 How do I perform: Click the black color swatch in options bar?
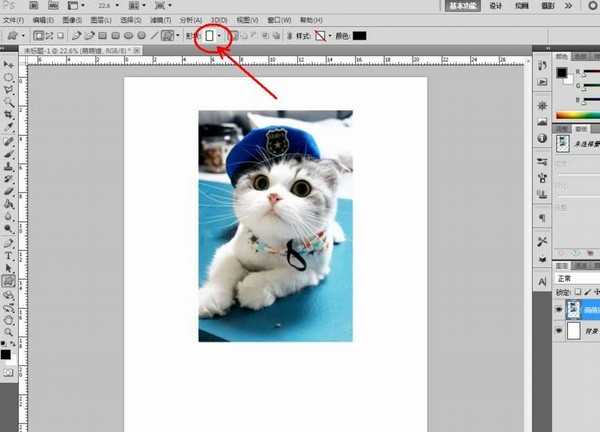(x=359, y=36)
